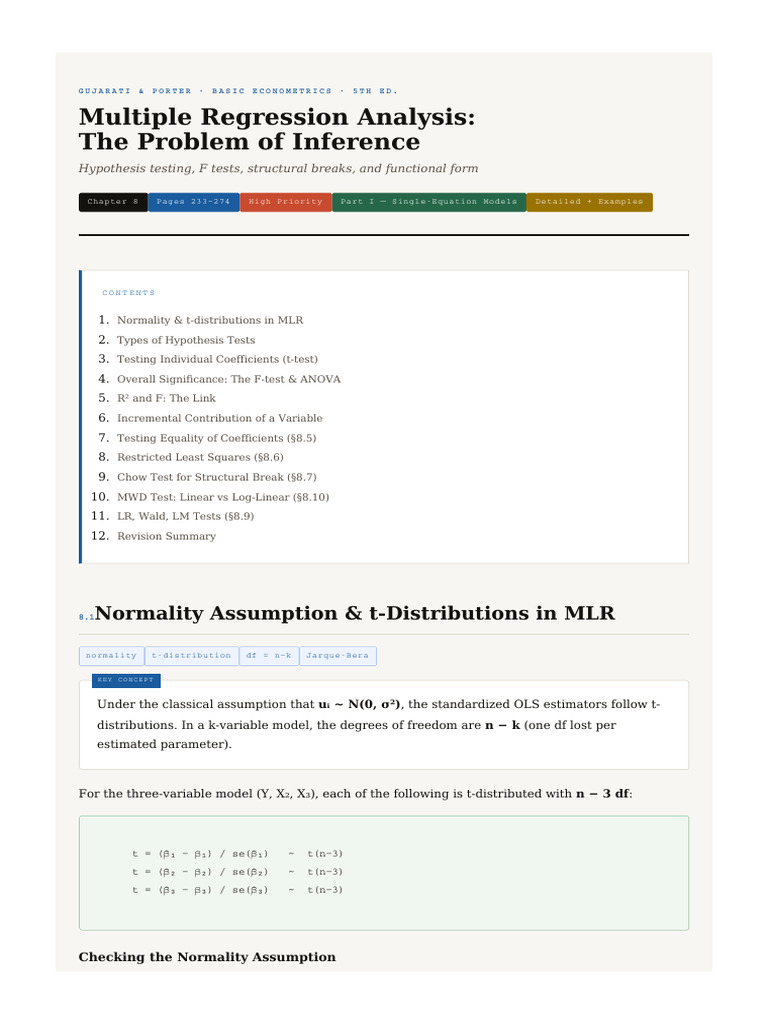
Task: Click Part I — Single-Equation Models badge
Action: click(428, 202)
